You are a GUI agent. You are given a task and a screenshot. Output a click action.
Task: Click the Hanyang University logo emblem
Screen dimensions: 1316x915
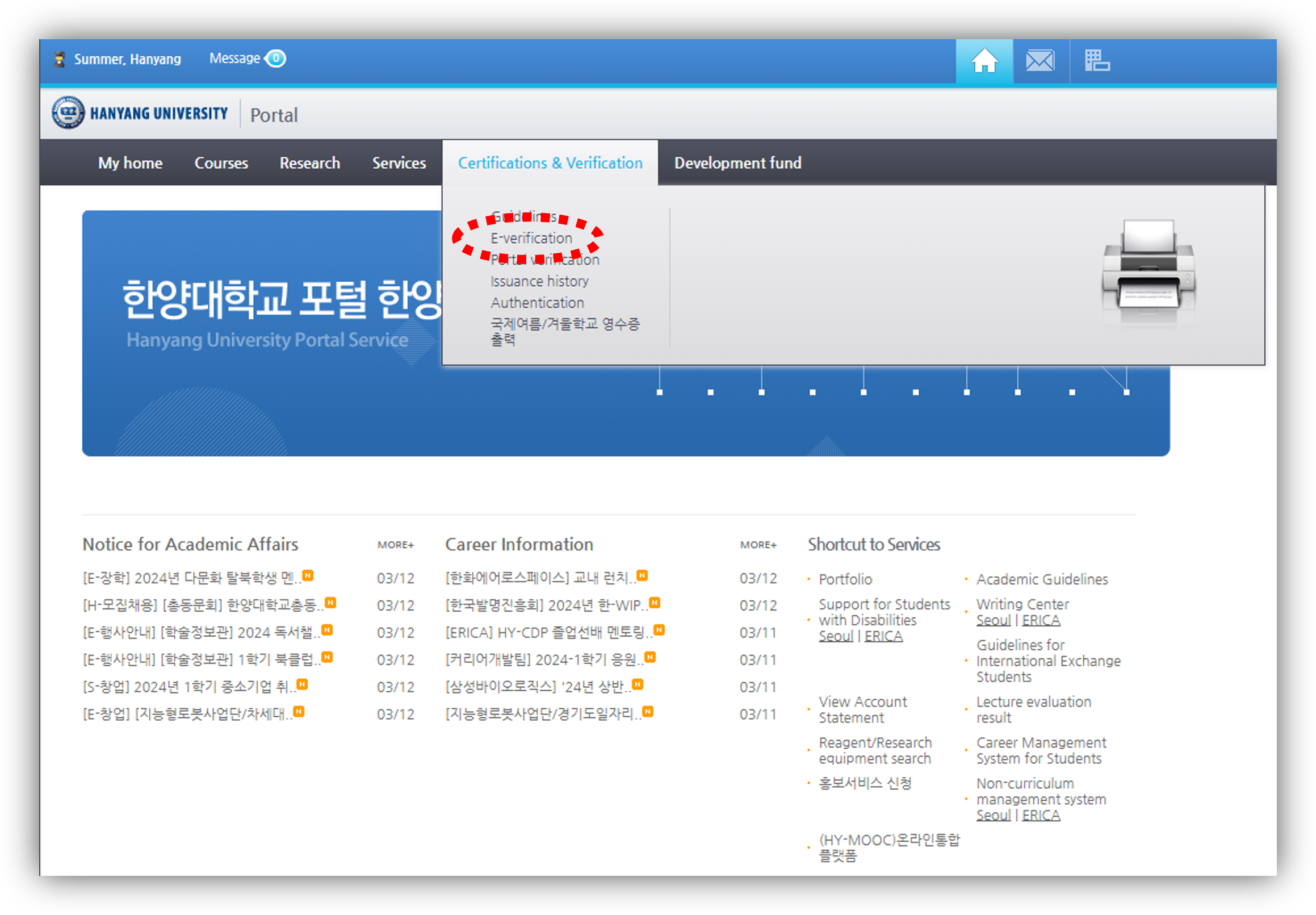coord(68,113)
